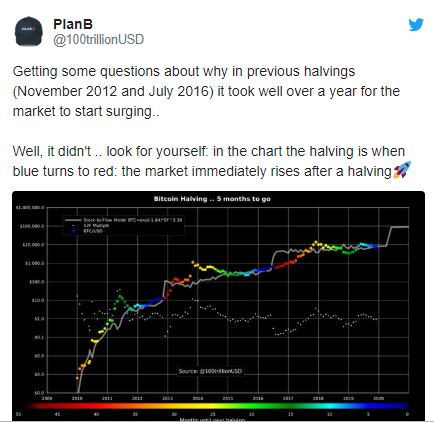Click the 2016 x-axis year label
Screen dimensions: 434x422
click(x=258, y=398)
